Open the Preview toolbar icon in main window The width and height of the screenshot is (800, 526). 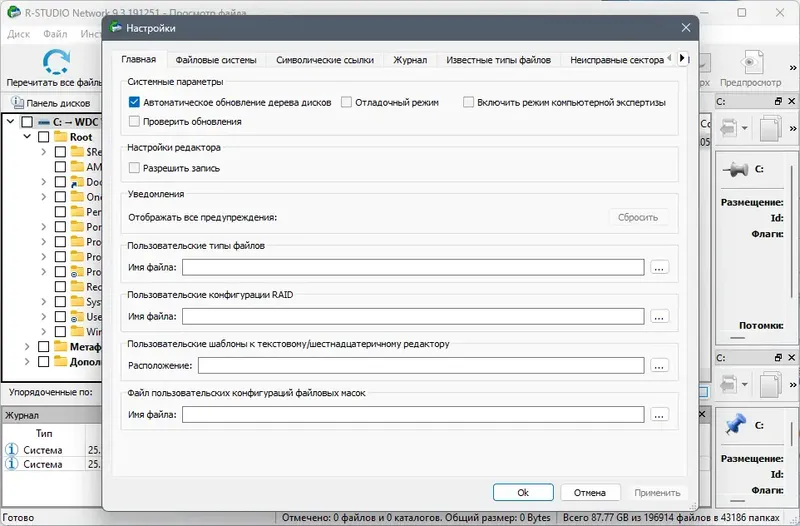coord(753,62)
